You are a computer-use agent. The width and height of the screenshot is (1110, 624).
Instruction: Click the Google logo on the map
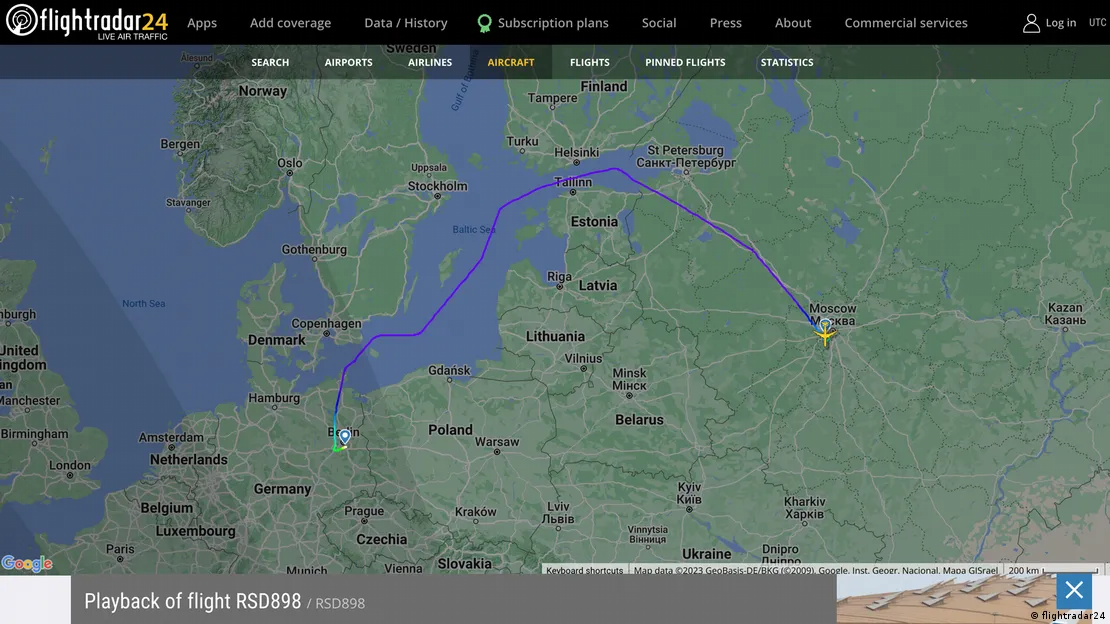(x=27, y=563)
